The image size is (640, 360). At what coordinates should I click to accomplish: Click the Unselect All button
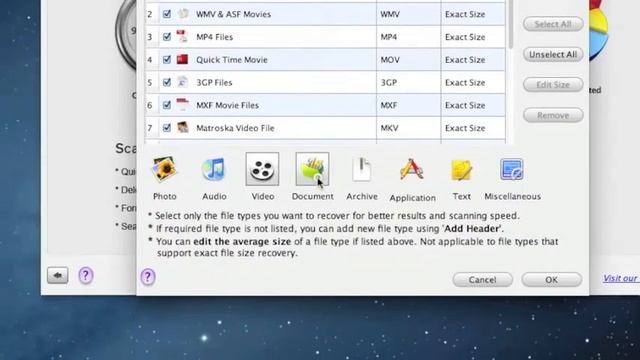(553, 54)
